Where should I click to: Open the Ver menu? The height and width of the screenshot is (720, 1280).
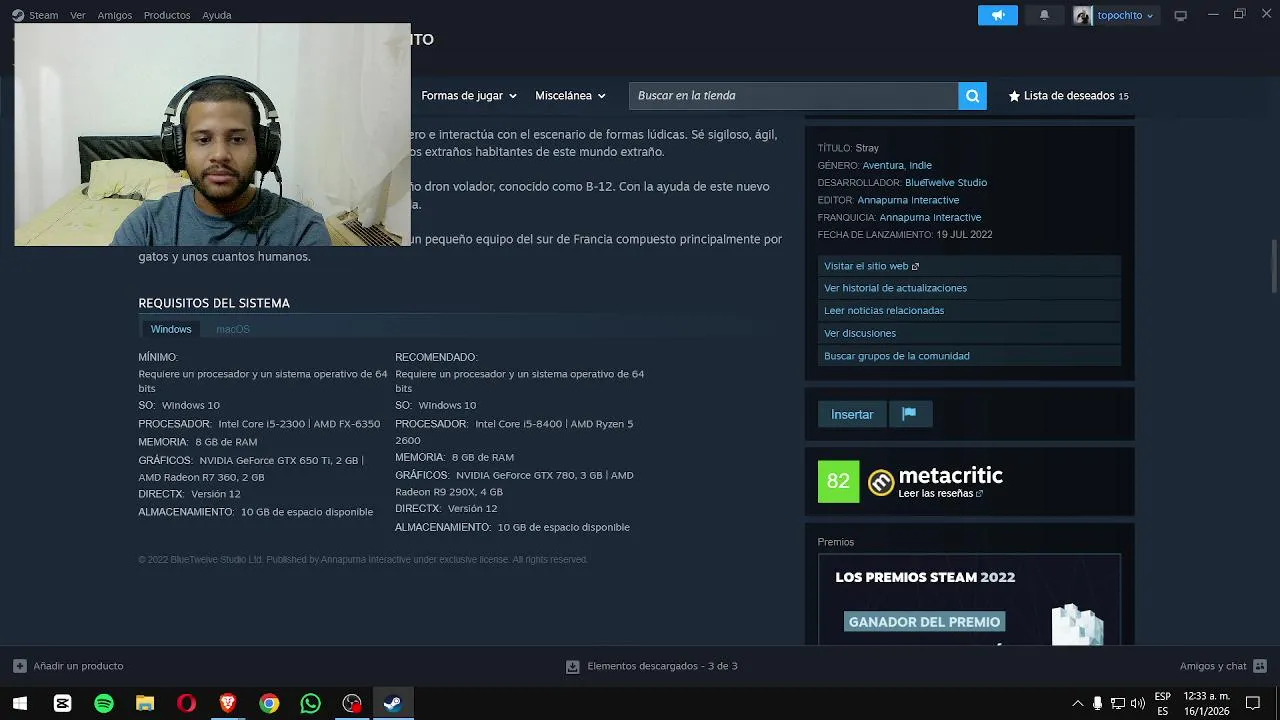[x=78, y=15]
